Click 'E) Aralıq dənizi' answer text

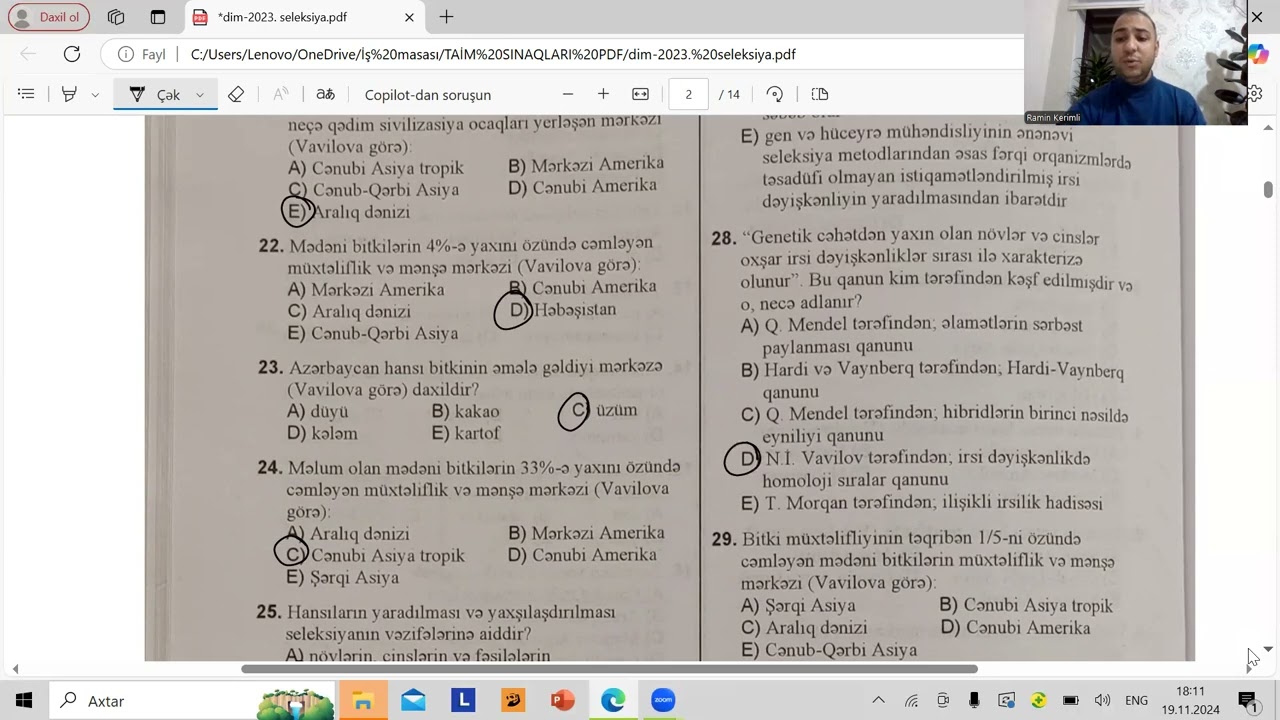point(348,212)
